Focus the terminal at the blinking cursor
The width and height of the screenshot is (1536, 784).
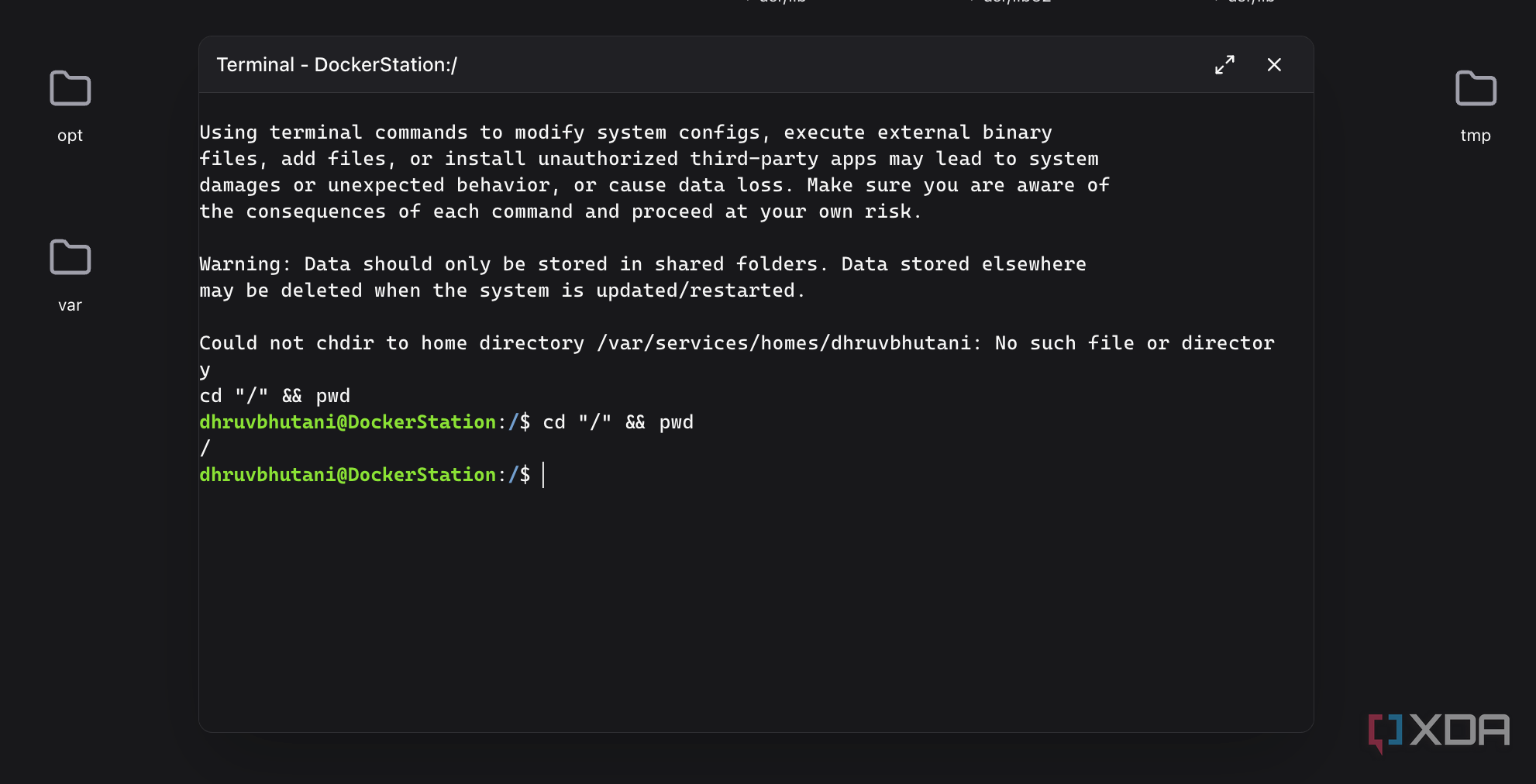coord(544,475)
